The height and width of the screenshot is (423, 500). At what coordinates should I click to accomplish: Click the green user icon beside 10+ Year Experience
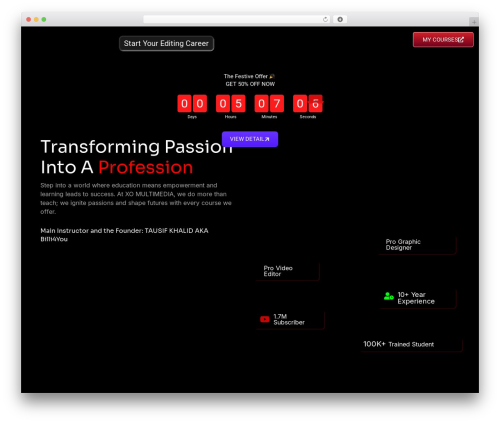point(389,296)
